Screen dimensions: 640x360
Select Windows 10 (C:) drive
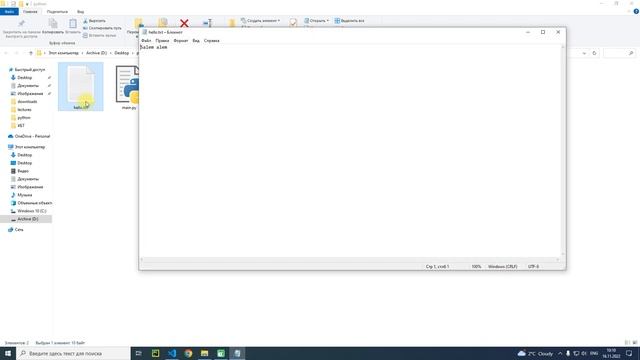31,211
